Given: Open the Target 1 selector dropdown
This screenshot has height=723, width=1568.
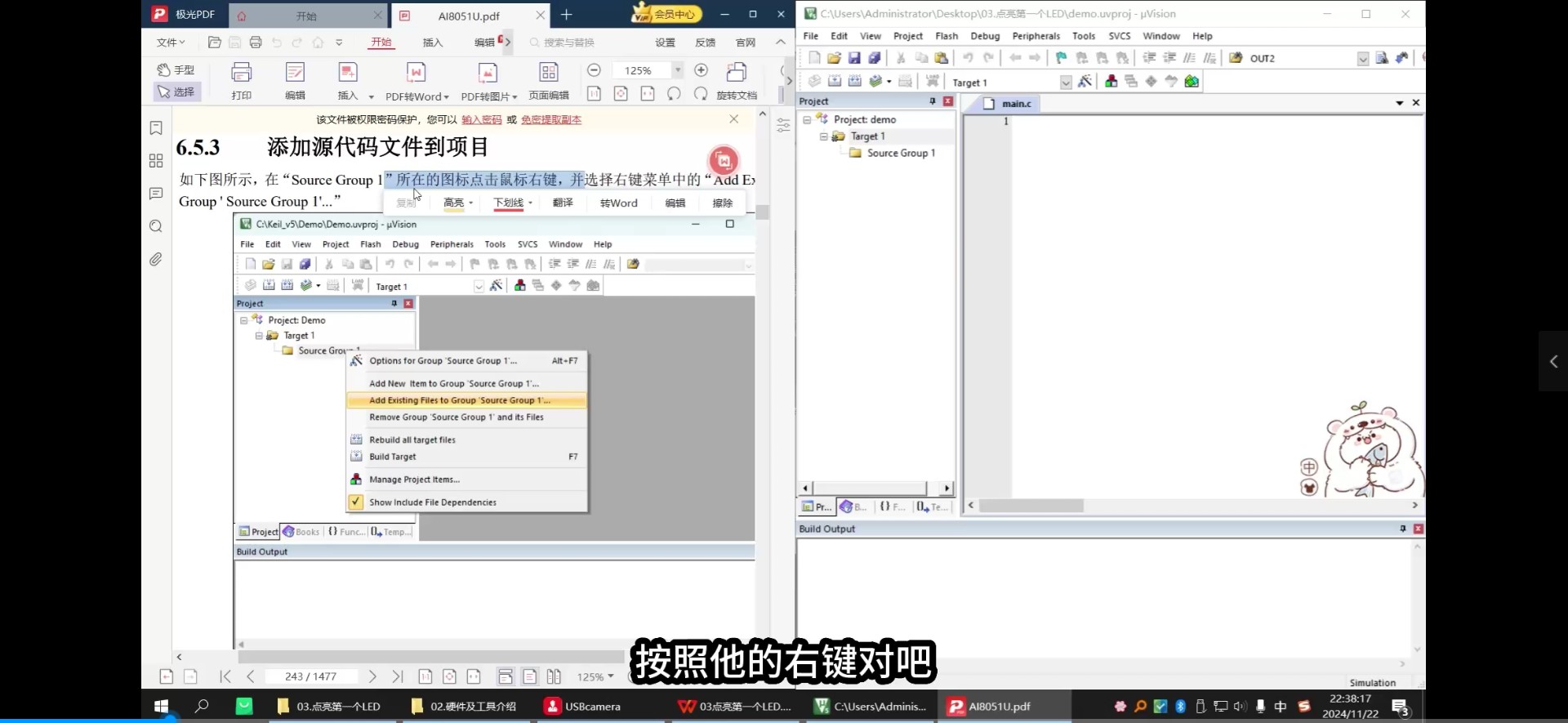Looking at the screenshot, I should (x=1065, y=83).
